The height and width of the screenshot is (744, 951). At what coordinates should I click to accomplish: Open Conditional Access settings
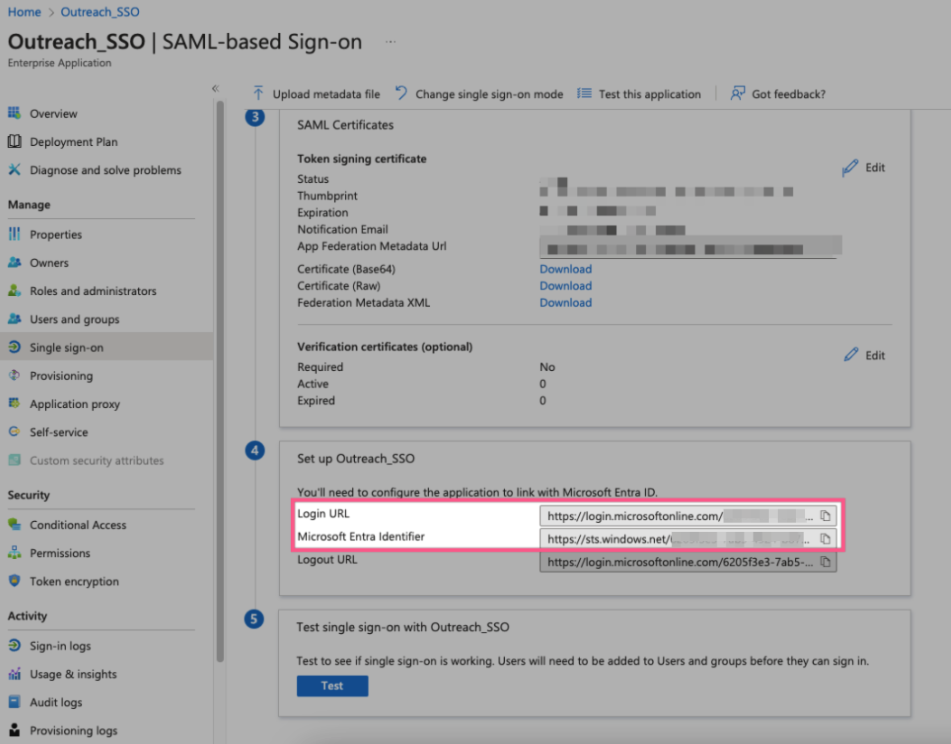(x=78, y=524)
